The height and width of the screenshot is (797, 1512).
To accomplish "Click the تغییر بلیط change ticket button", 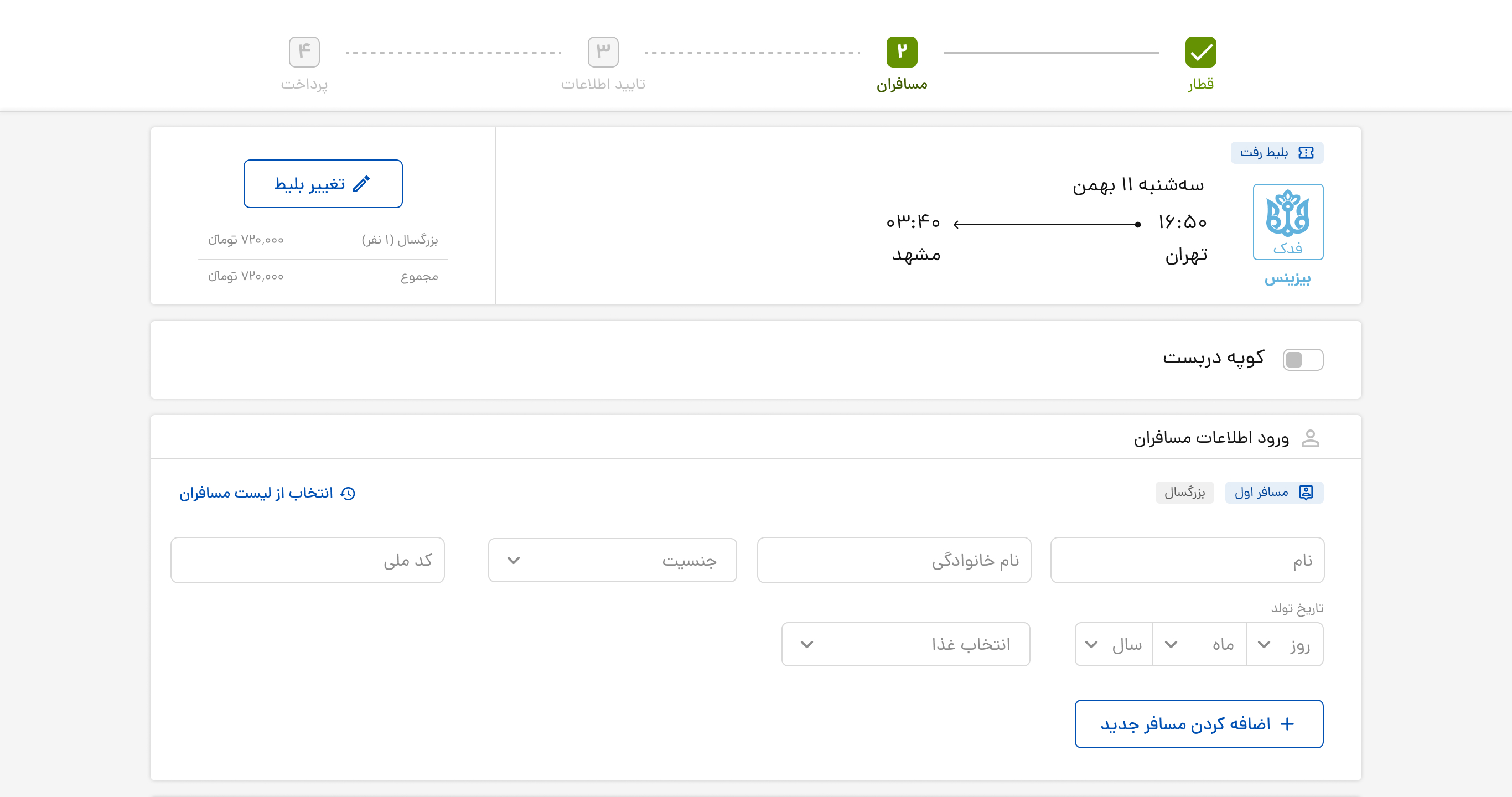I will click(x=323, y=184).
